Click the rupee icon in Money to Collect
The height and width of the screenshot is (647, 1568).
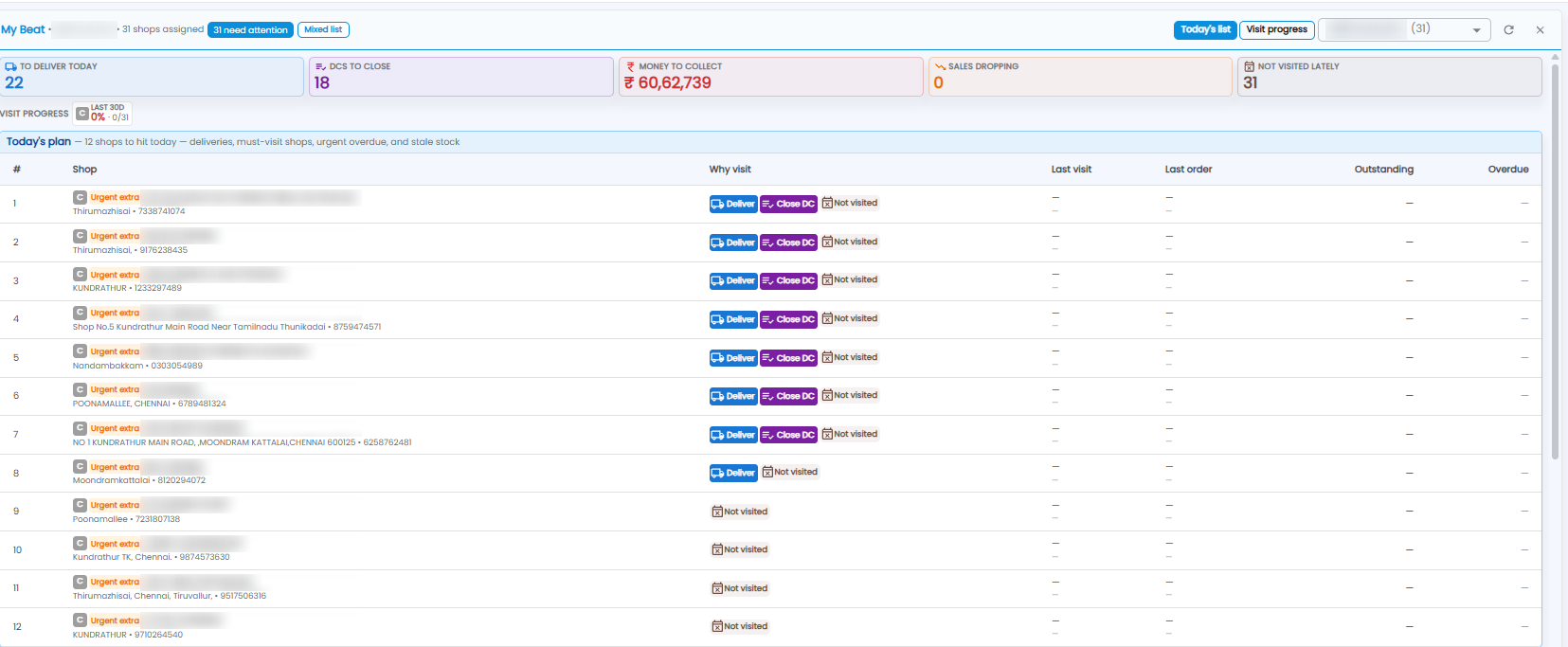[x=630, y=66]
